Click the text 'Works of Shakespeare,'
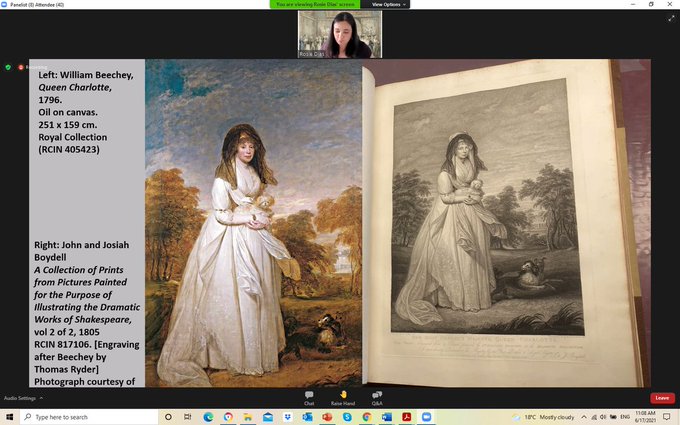This screenshot has width=680, height=425. [82, 320]
